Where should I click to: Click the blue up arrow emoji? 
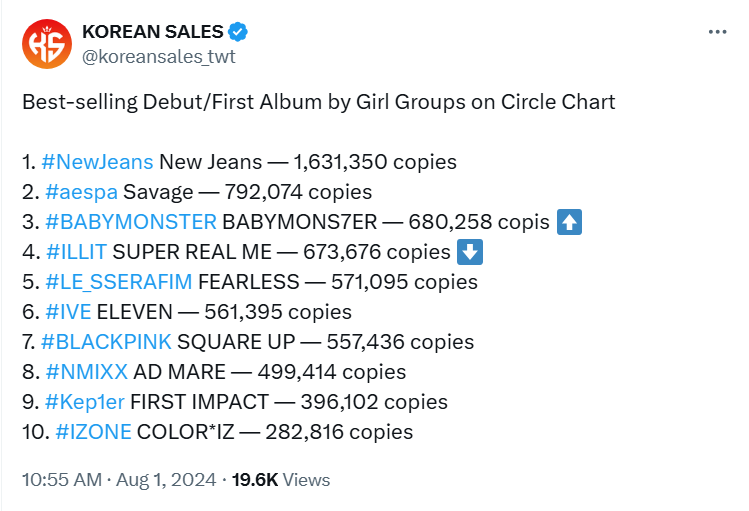(x=569, y=222)
